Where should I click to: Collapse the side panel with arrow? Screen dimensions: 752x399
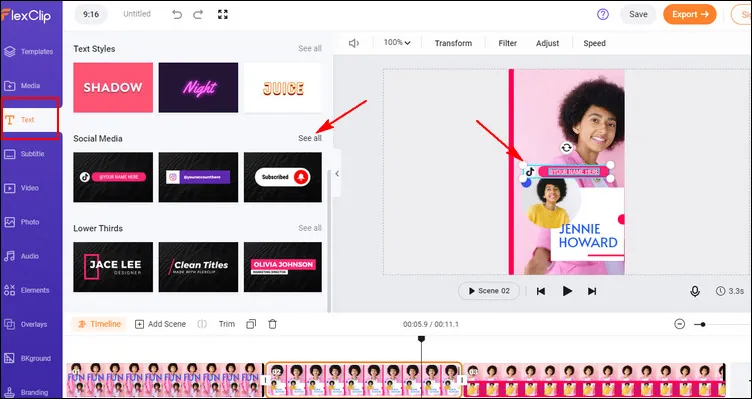point(337,174)
